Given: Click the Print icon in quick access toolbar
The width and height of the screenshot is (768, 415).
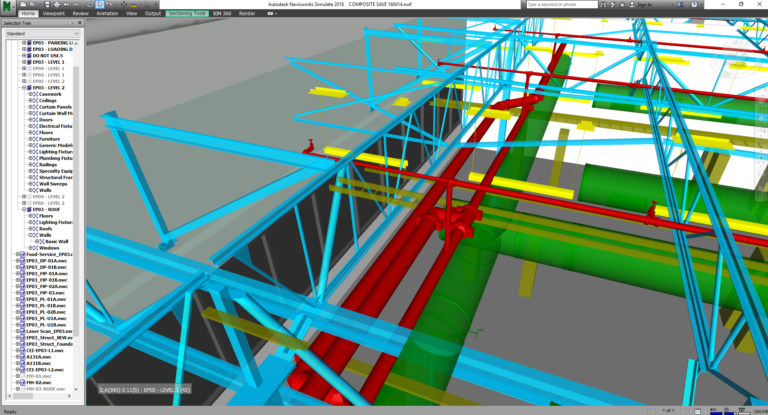Looking at the screenshot, I should (57, 4).
